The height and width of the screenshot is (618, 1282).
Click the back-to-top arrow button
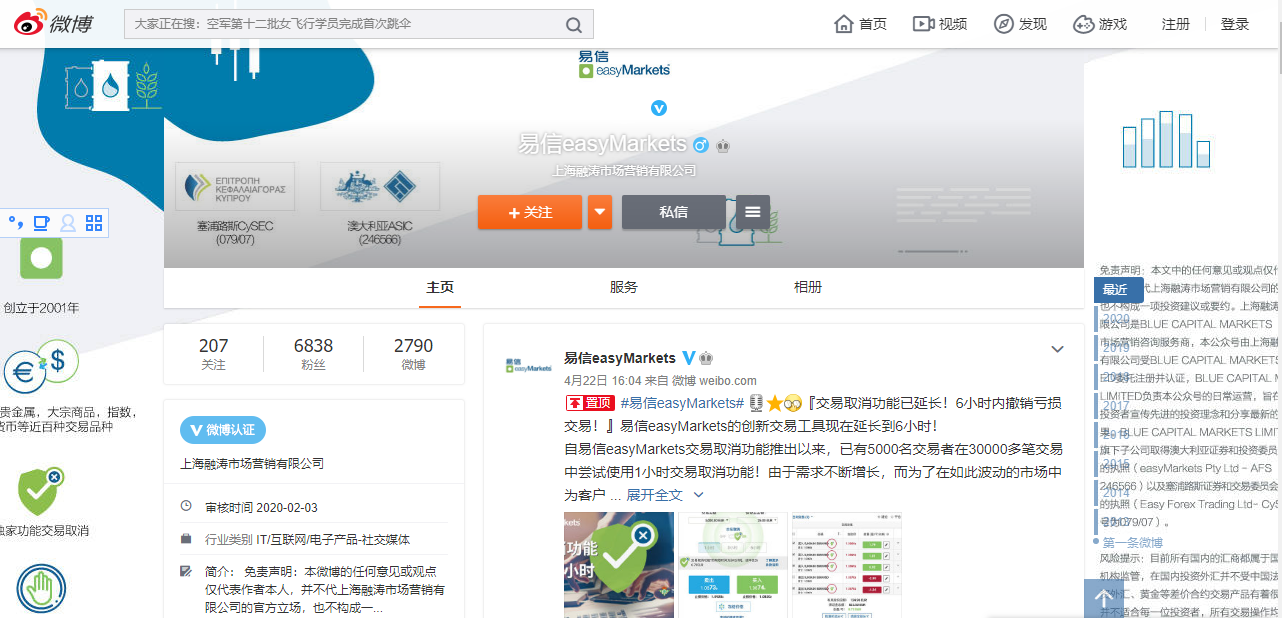pyautogui.click(x=1104, y=598)
